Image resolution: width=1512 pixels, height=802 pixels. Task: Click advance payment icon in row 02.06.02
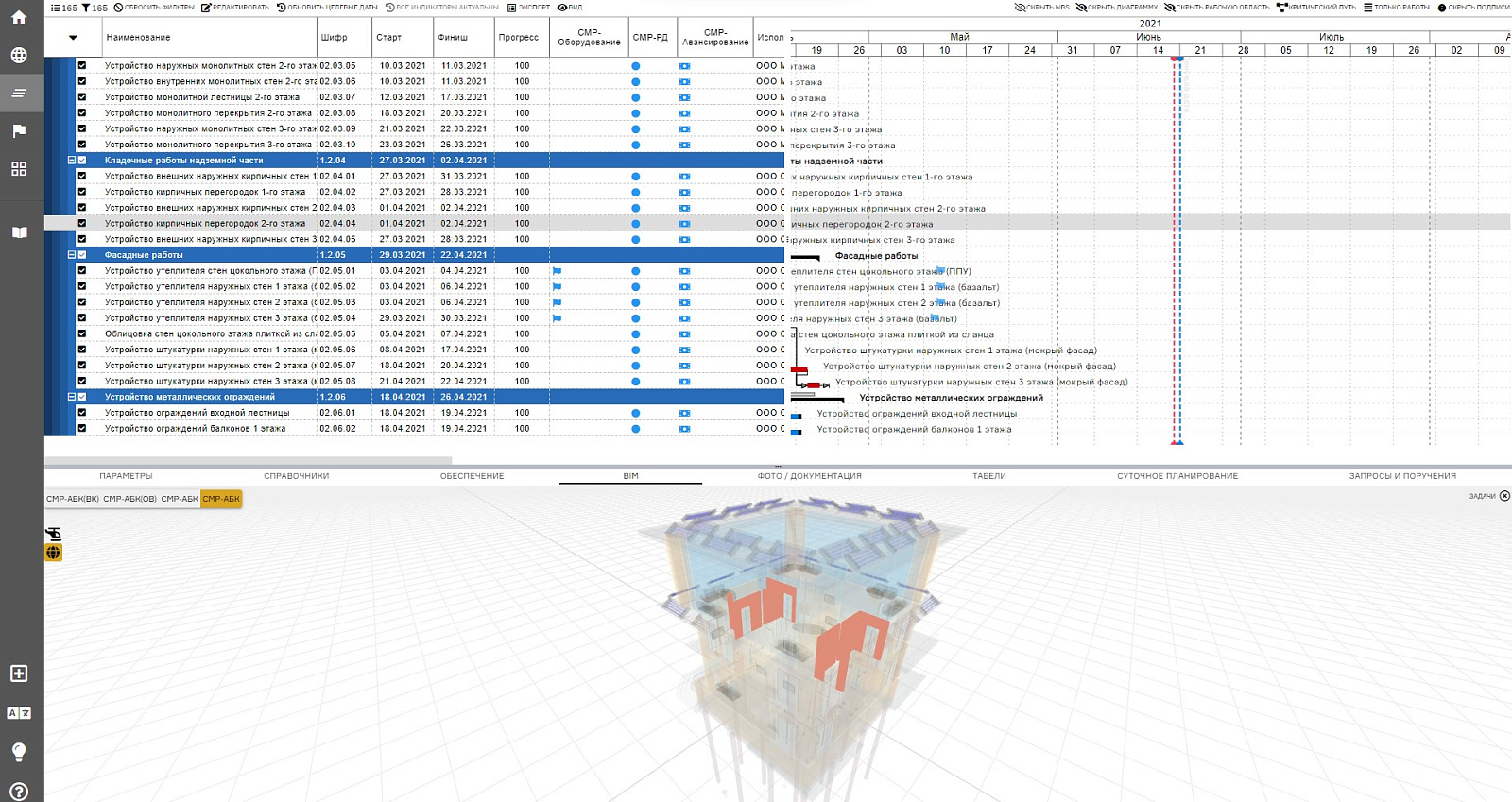click(684, 429)
